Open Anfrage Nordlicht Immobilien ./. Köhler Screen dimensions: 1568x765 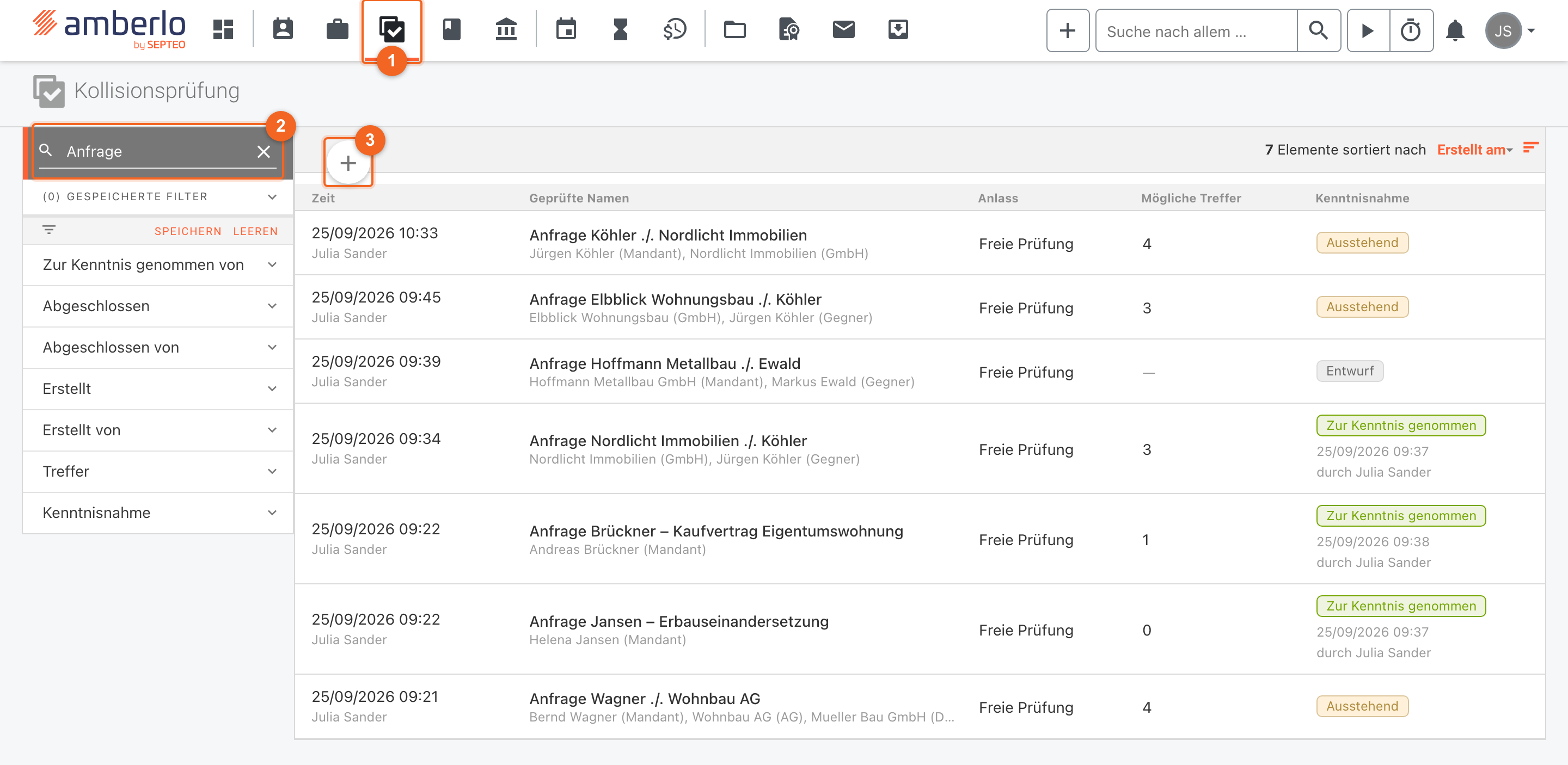(x=667, y=441)
